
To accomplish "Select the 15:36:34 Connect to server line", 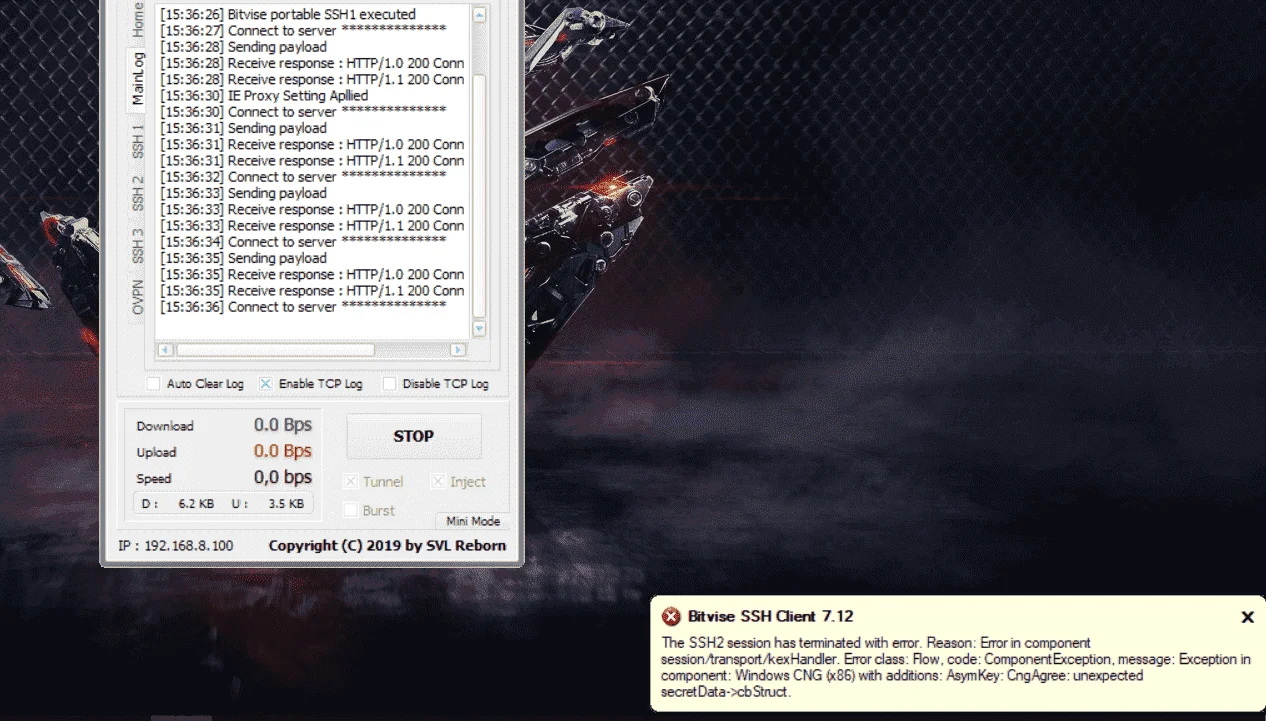I will [303, 242].
